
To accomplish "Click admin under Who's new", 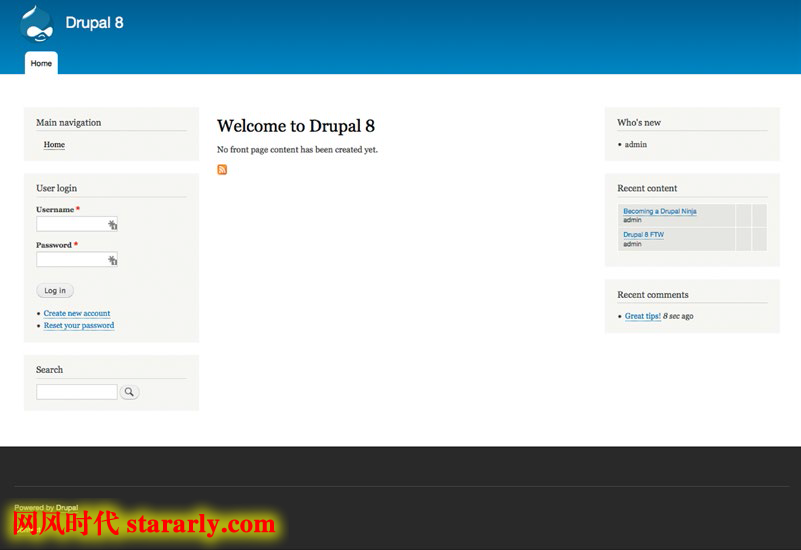I will (x=635, y=145).
